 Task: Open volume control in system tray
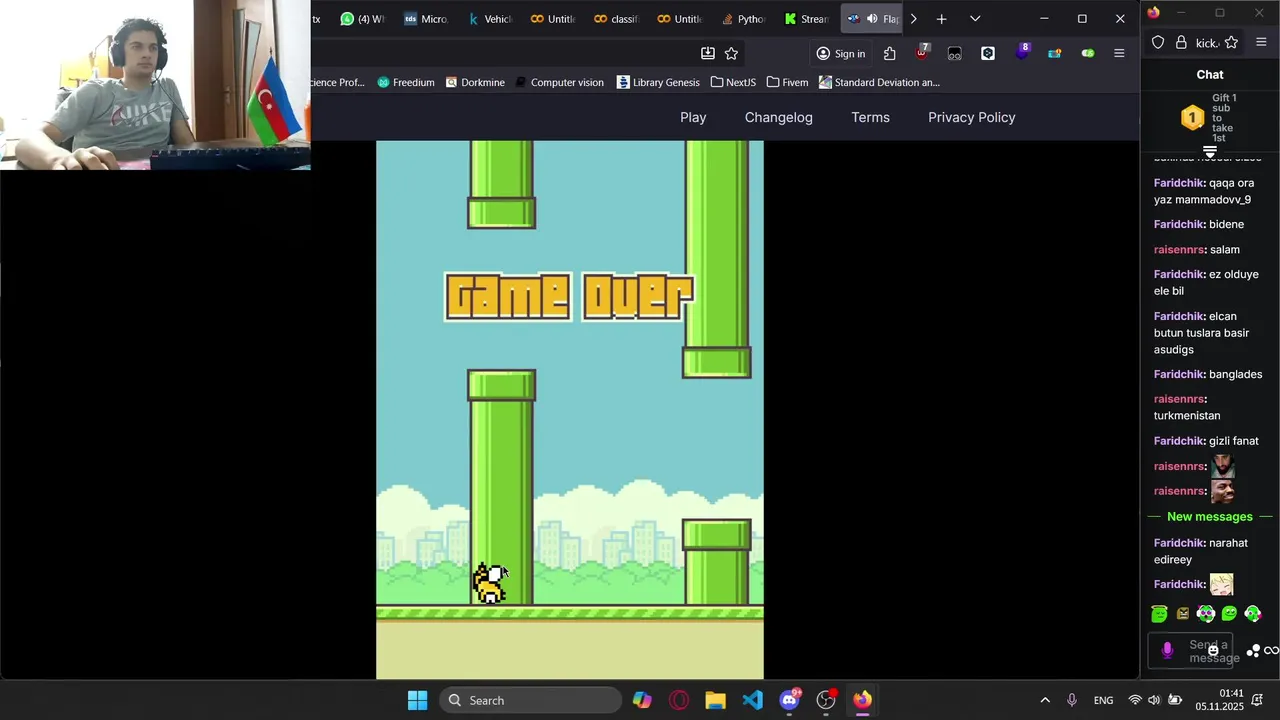(x=1154, y=700)
